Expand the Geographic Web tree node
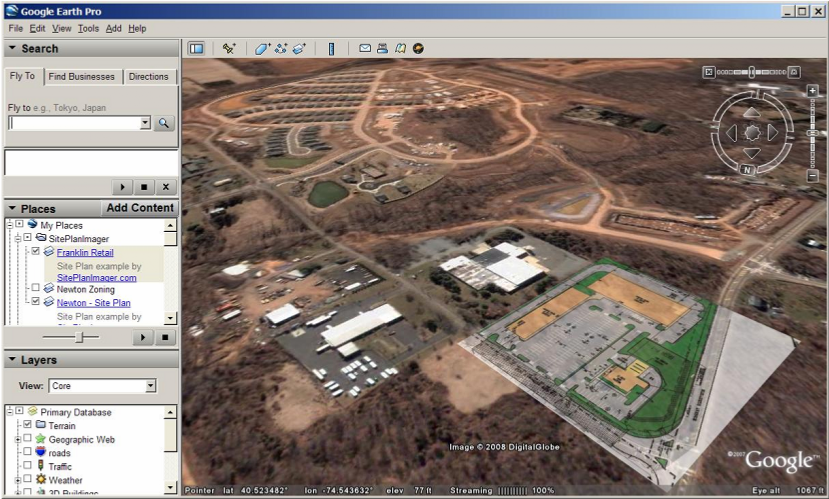 click(x=17, y=439)
